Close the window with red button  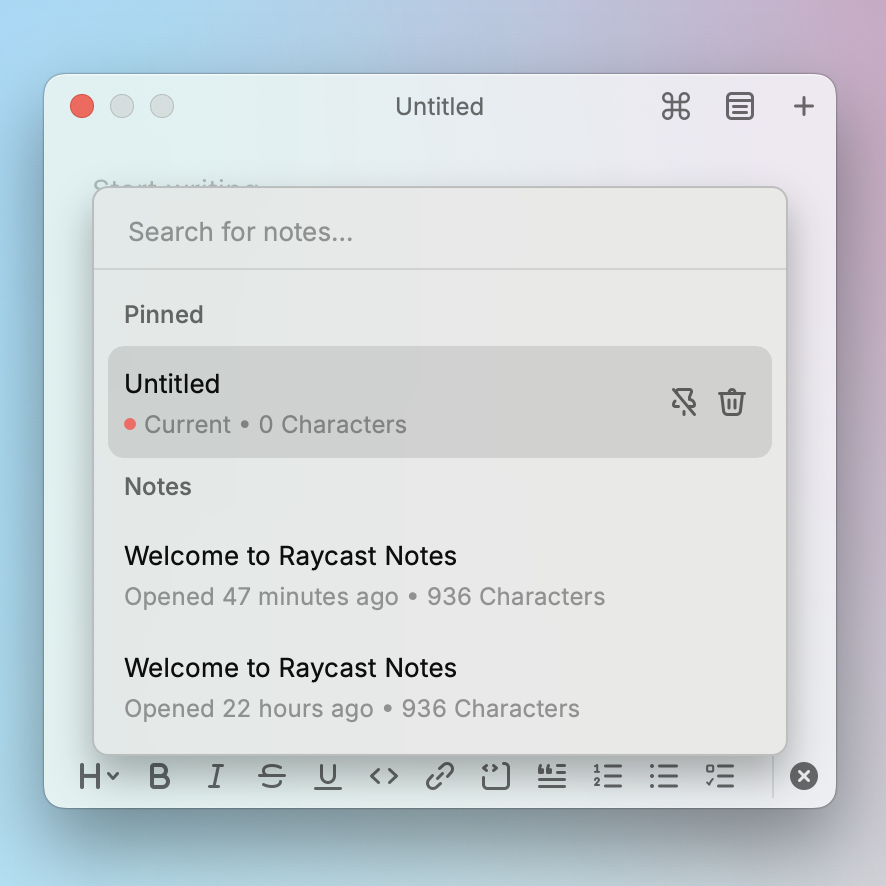pyautogui.click(x=82, y=106)
